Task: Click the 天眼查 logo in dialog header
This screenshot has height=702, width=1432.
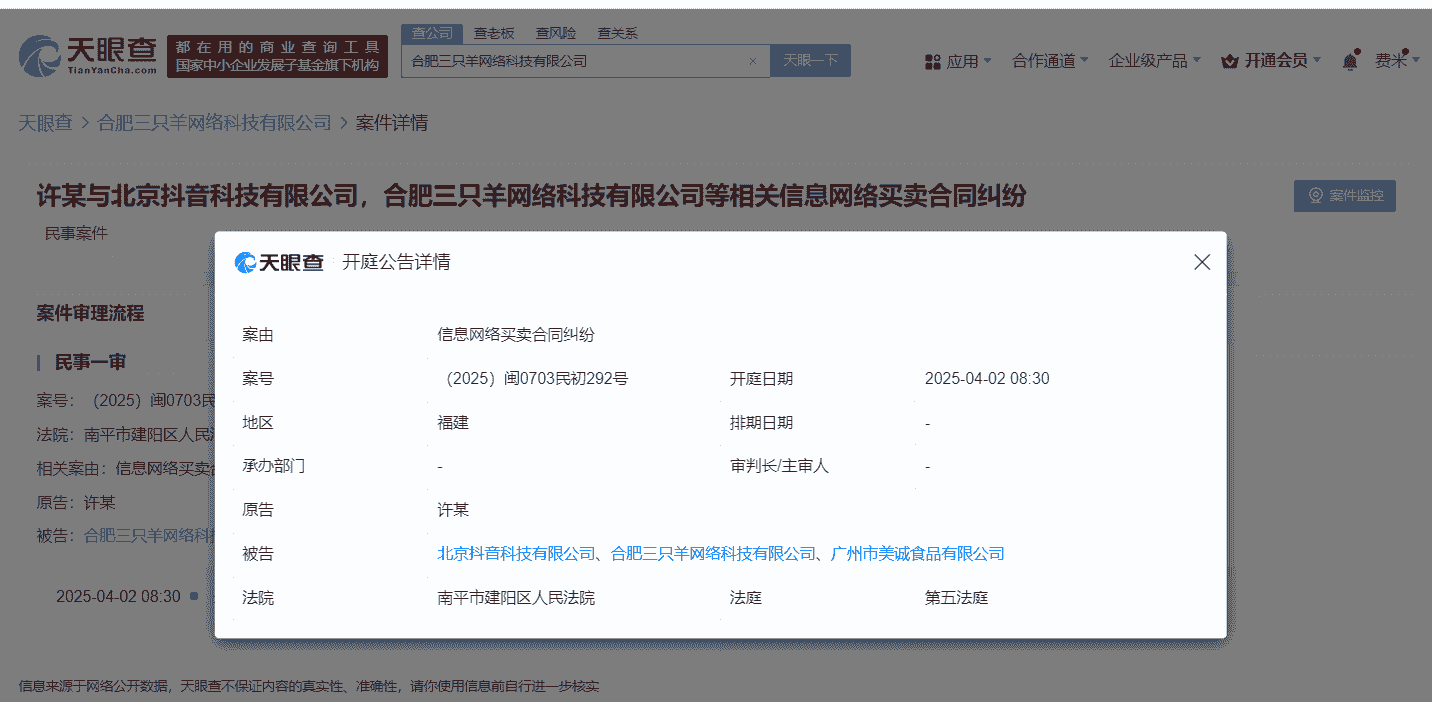Action: pyautogui.click(x=279, y=262)
